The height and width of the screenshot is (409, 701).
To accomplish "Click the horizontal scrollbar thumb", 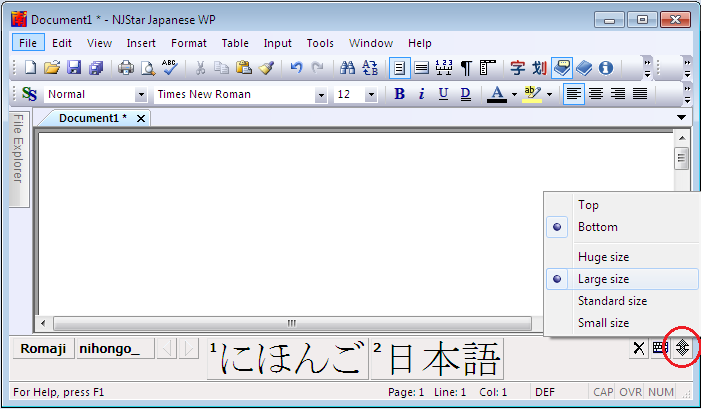I will (x=292, y=323).
